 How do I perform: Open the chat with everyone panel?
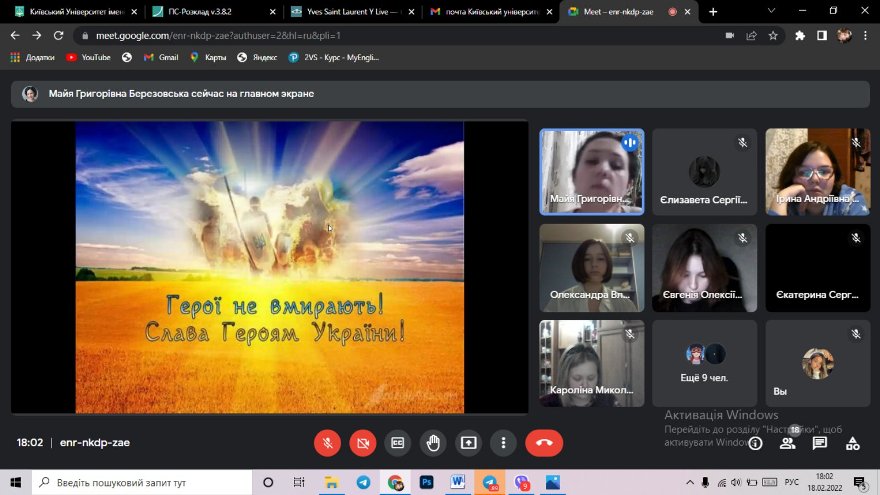tap(820, 443)
